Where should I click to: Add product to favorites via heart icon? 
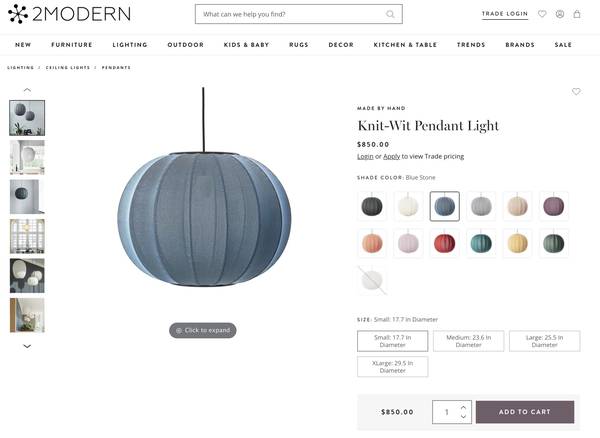pyautogui.click(x=576, y=91)
